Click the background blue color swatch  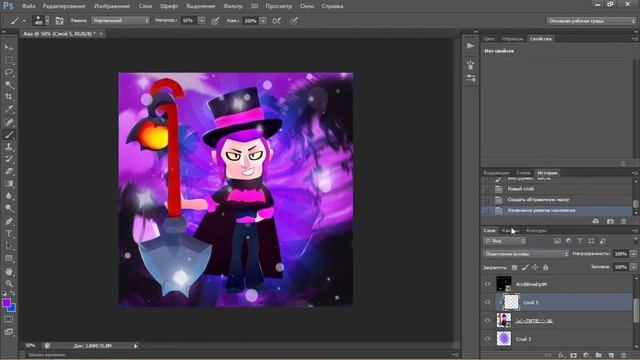[12, 308]
